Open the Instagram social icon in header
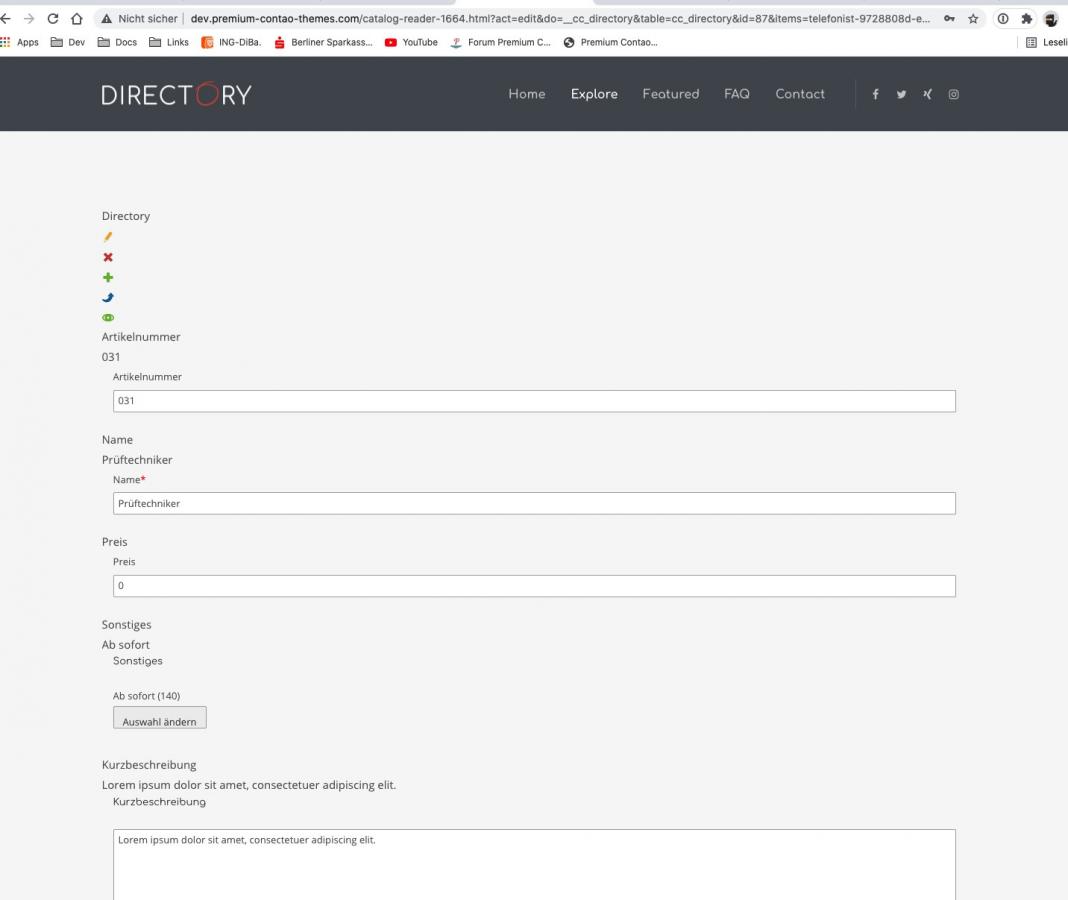The height and width of the screenshot is (900, 1068). (953, 94)
